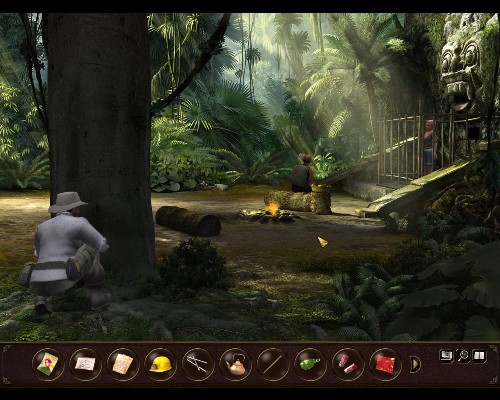Click the crouching man in white hat

tap(67, 252)
